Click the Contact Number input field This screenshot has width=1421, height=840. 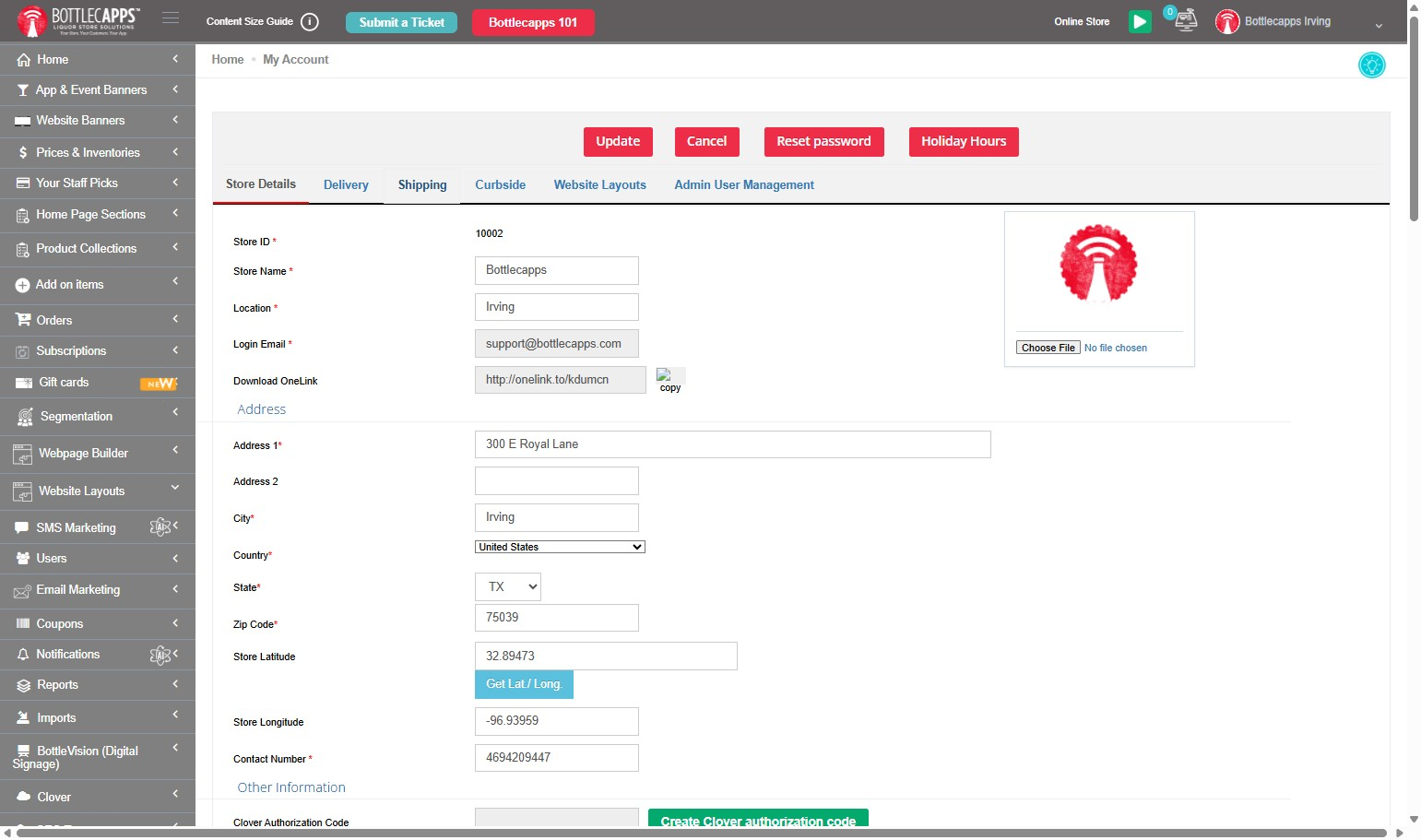tap(557, 758)
